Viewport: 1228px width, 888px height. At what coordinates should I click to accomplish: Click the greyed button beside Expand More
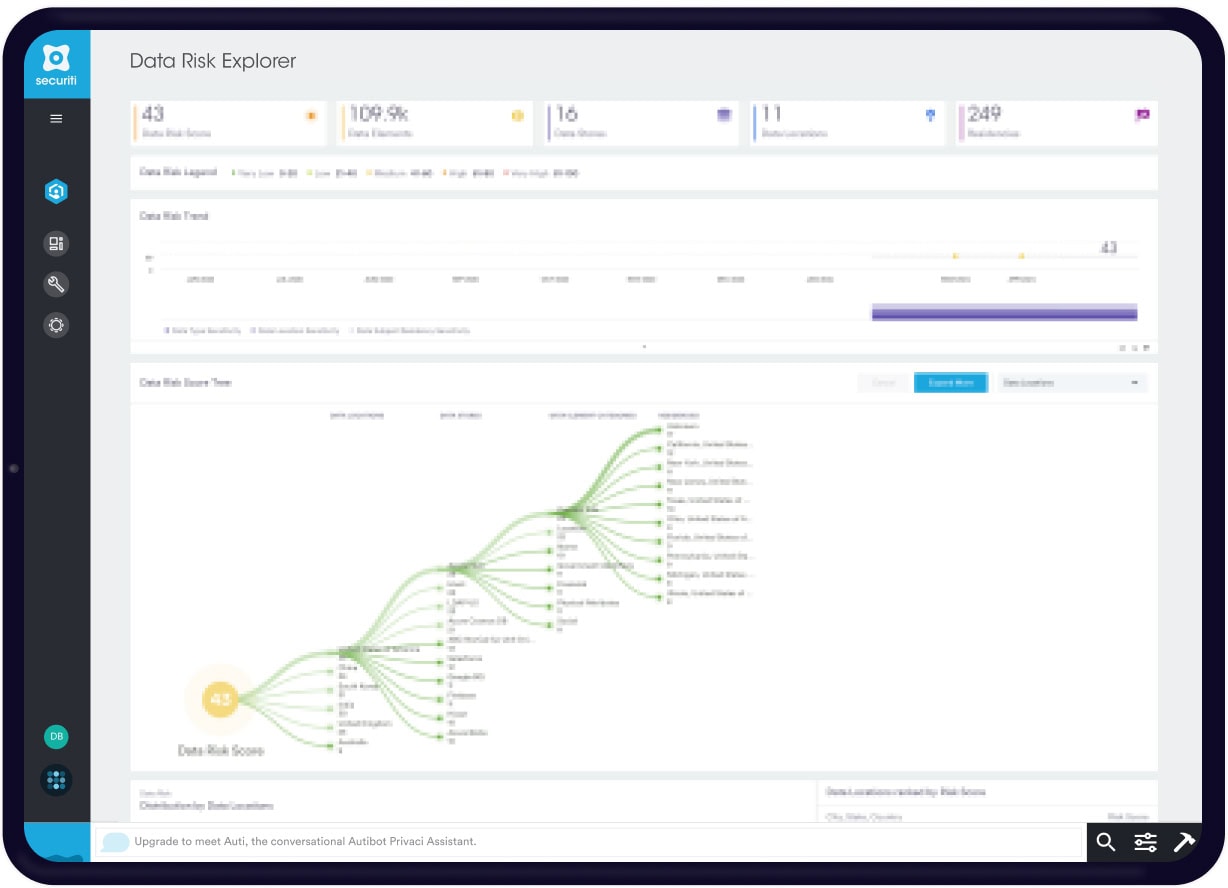[883, 383]
